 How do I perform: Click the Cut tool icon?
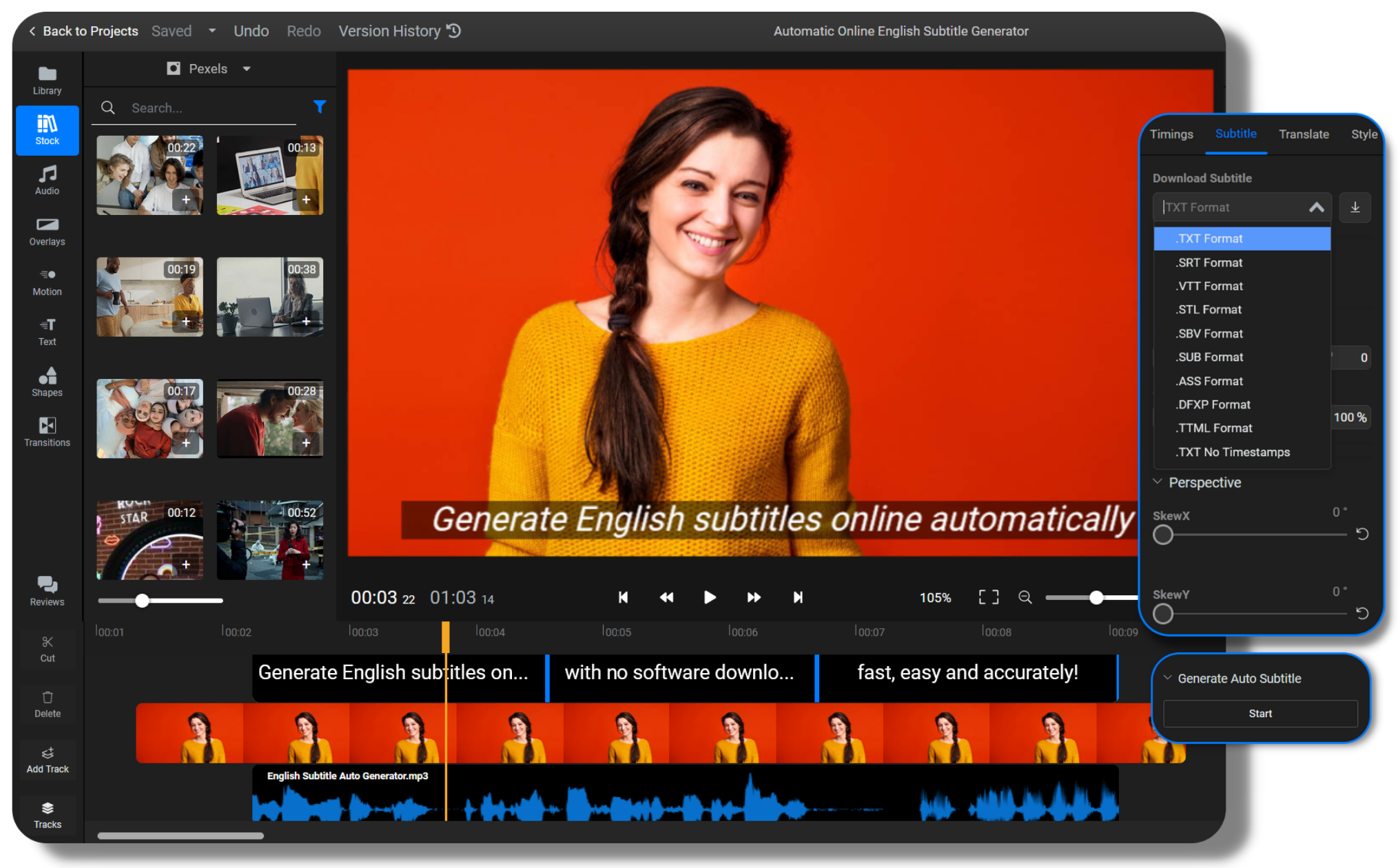(x=47, y=648)
